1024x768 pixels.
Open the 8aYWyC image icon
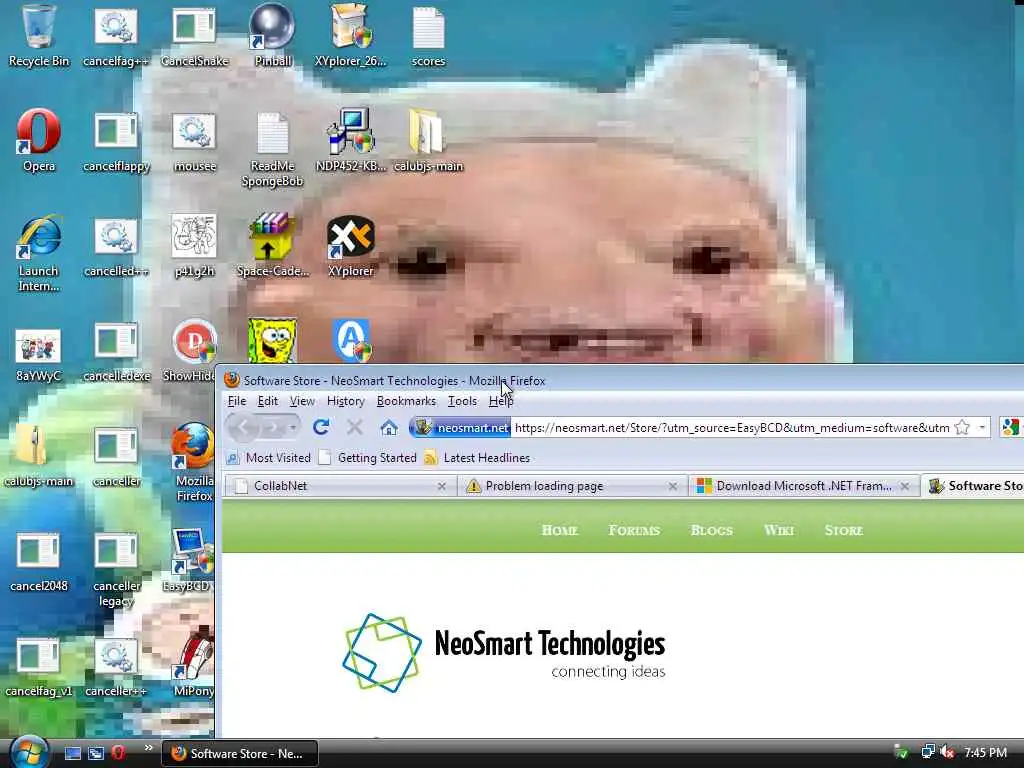38,345
